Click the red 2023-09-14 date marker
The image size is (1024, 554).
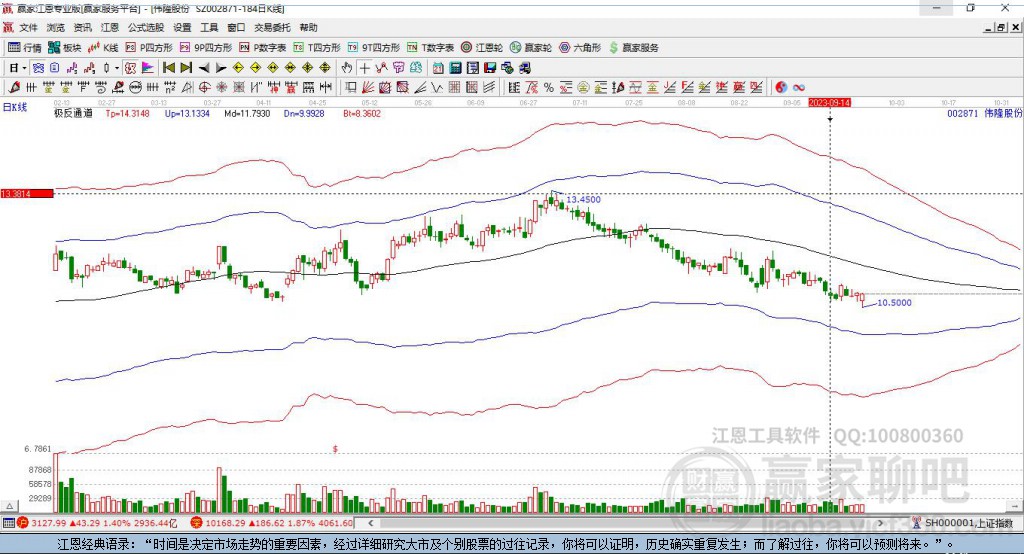tap(829, 103)
